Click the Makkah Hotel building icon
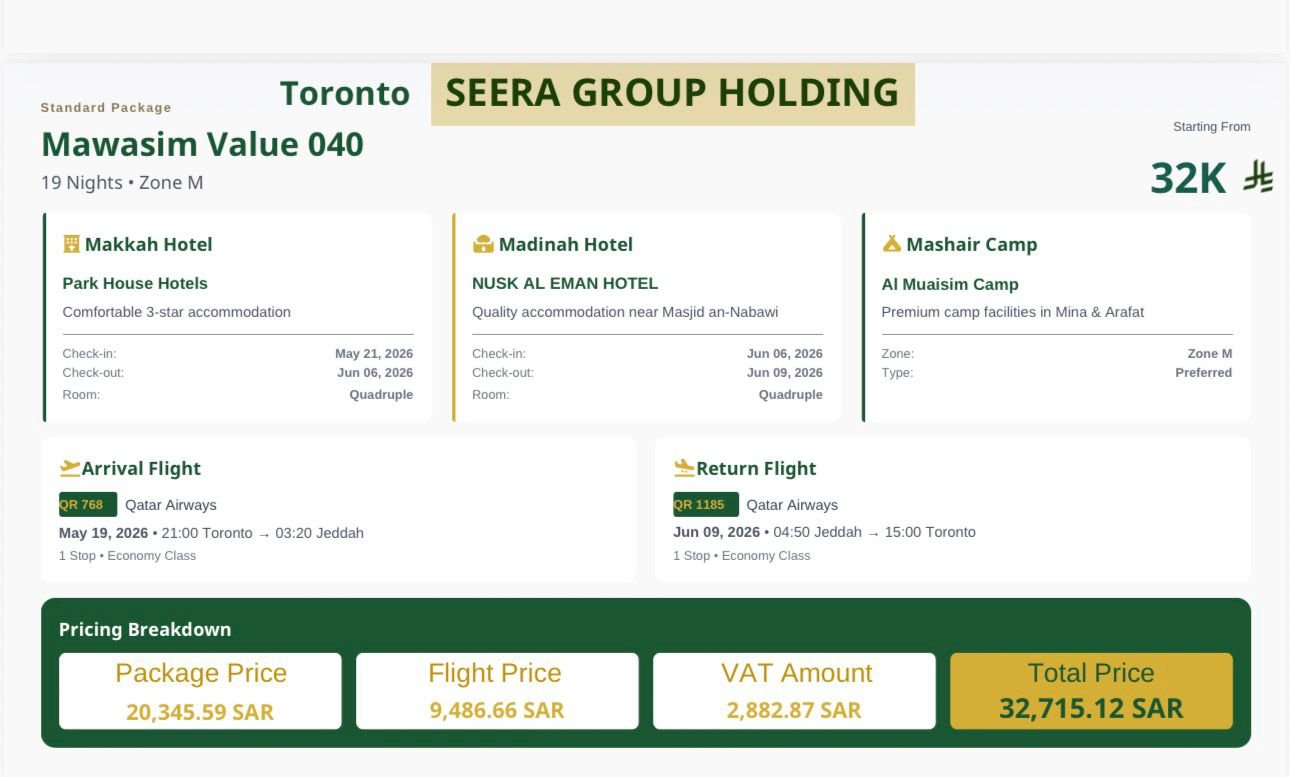1290x777 pixels. pyautogui.click(x=71, y=244)
